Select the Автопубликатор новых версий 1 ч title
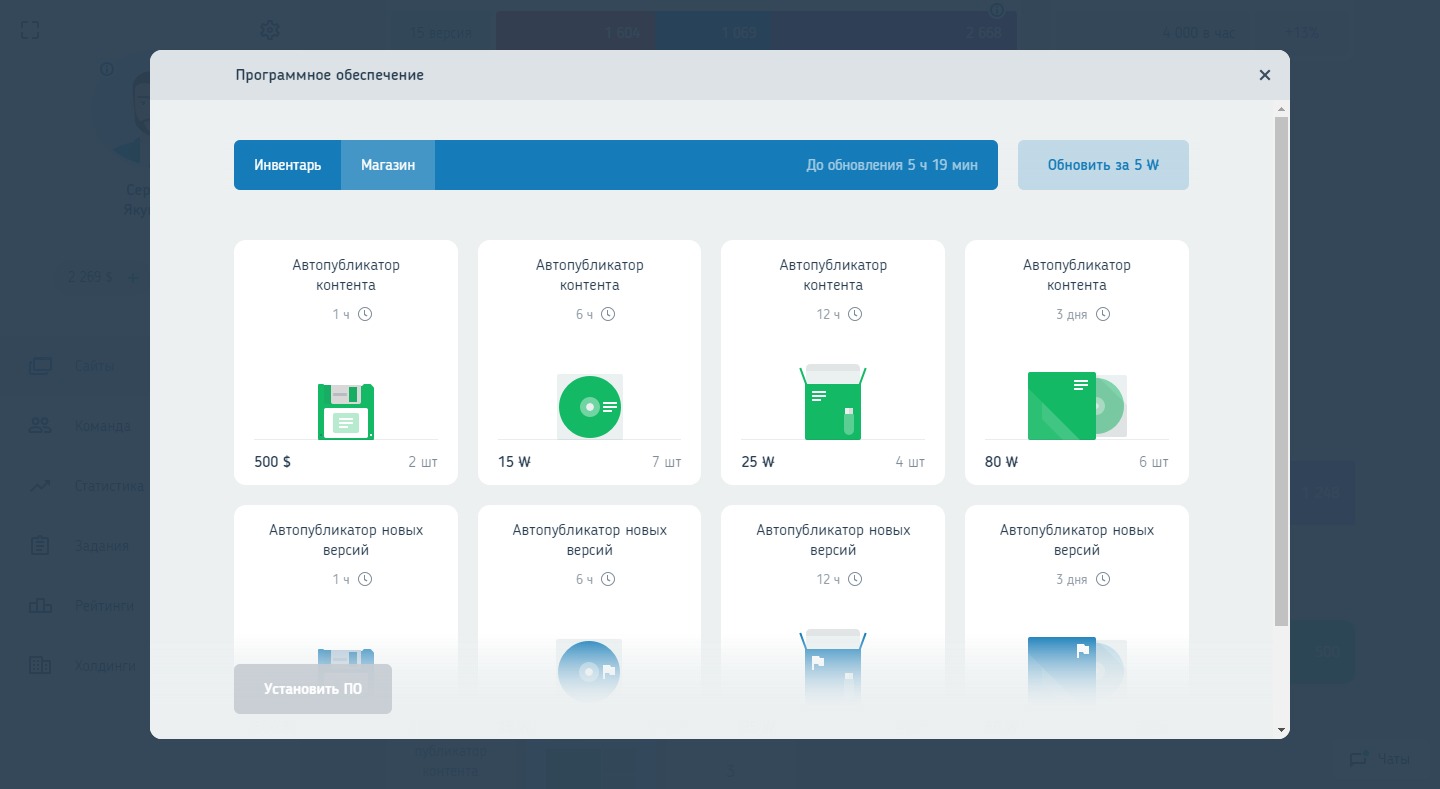 (346, 540)
